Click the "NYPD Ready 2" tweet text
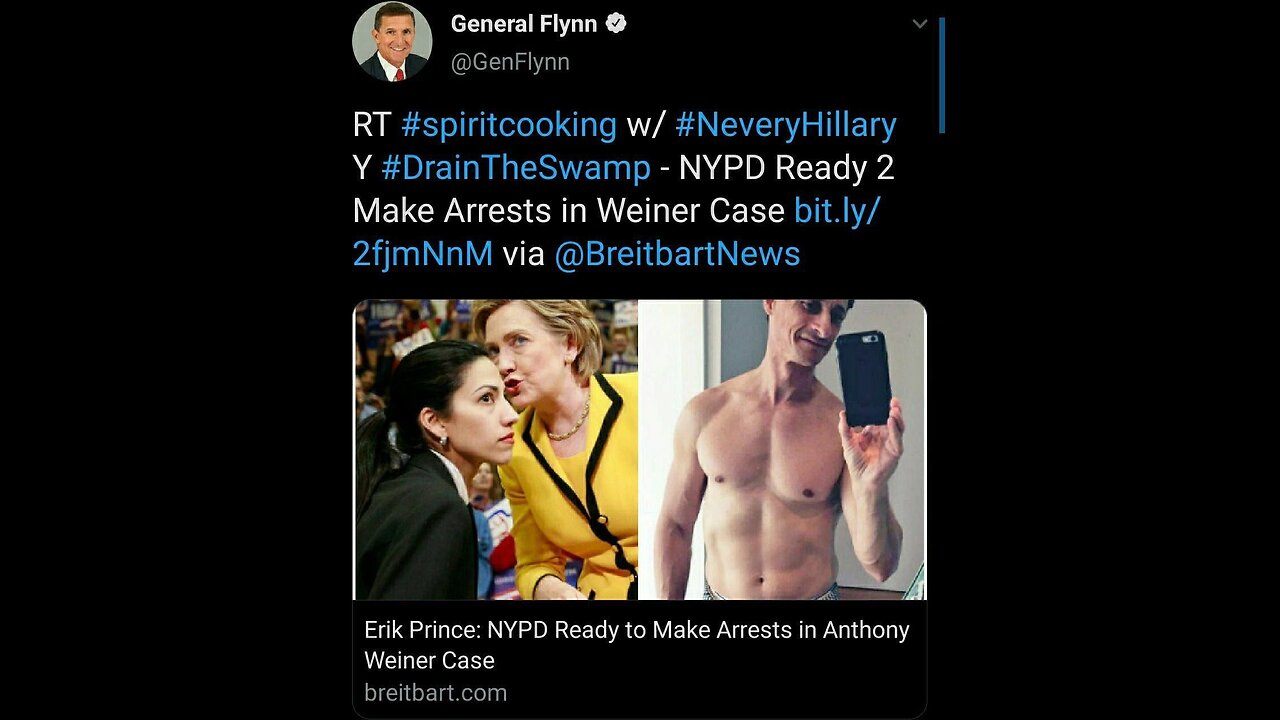Screen dimensions: 1280x720 pos(786,168)
